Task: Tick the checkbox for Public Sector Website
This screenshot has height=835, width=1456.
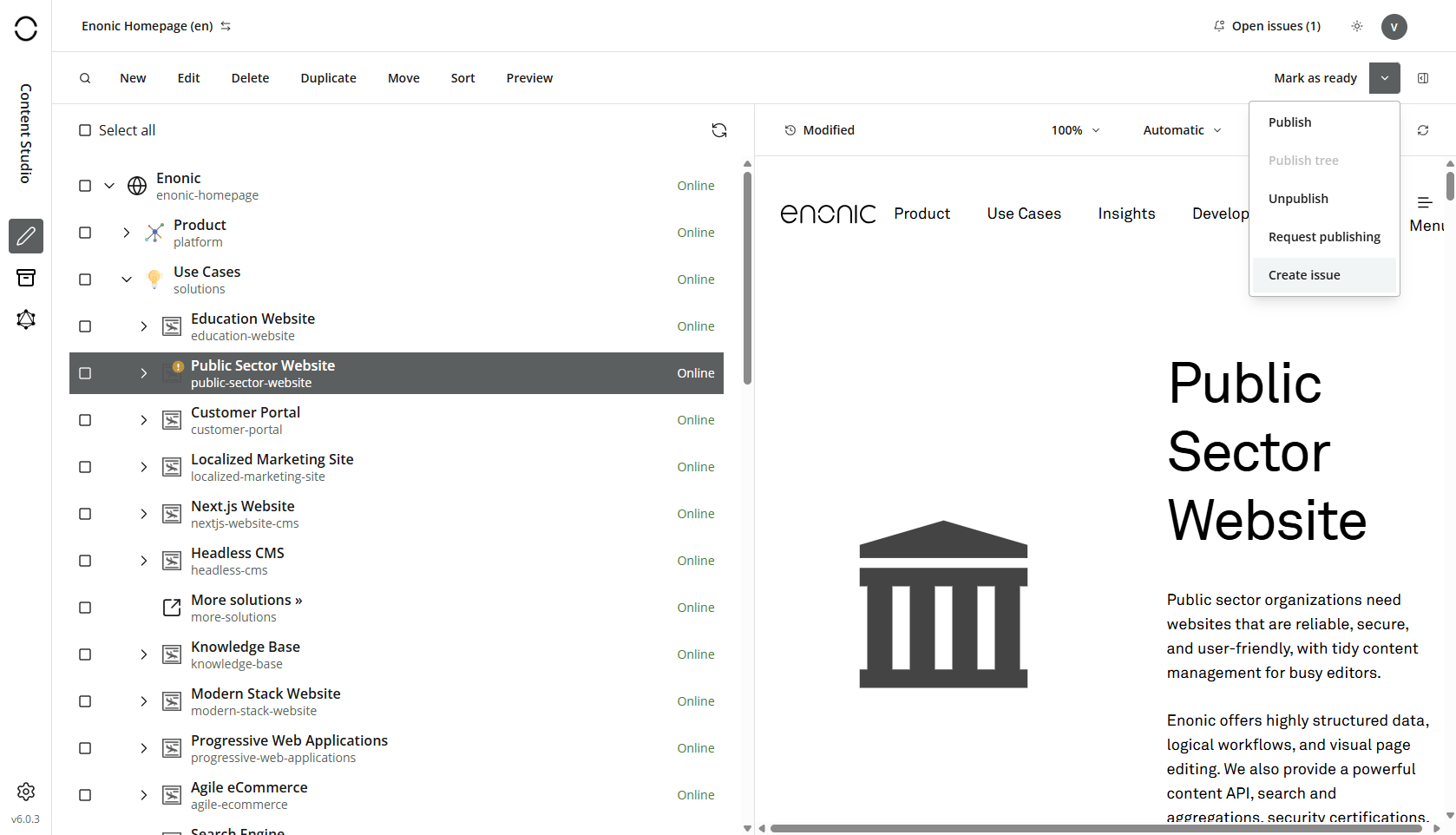Action: [x=85, y=373]
